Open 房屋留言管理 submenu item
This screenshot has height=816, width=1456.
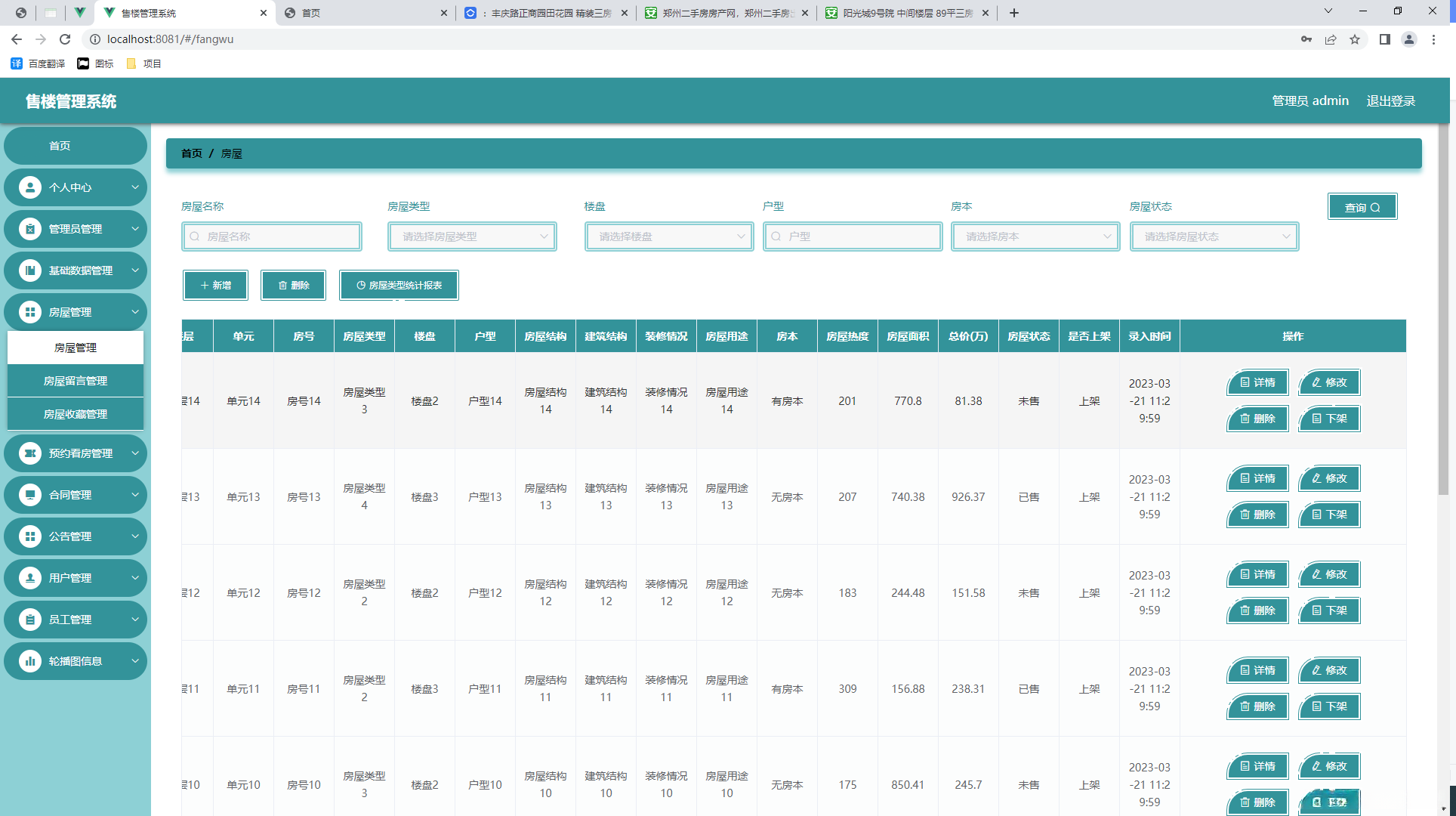[x=76, y=381]
